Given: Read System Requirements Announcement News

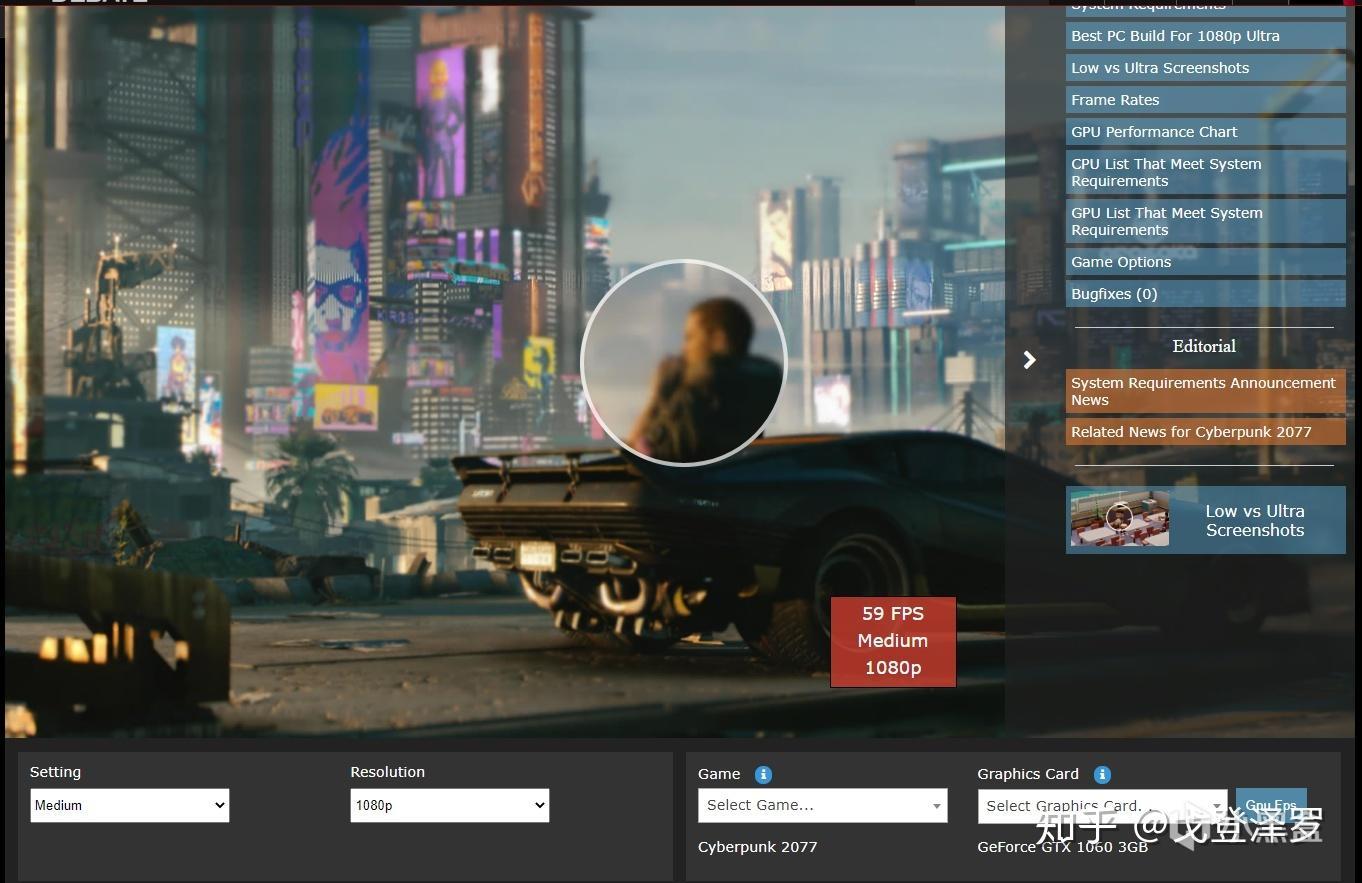Looking at the screenshot, I should pos(1205,391).
